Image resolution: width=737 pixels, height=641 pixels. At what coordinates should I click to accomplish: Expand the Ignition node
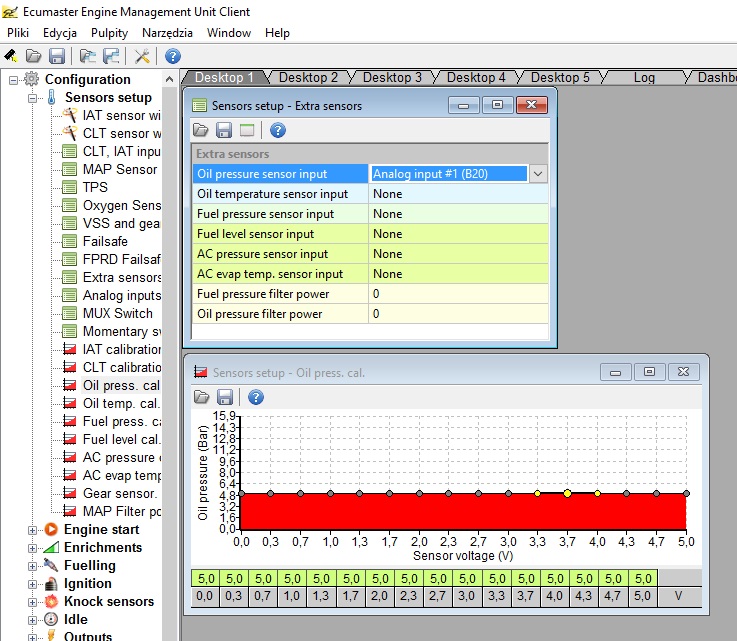tap(32, 584)
